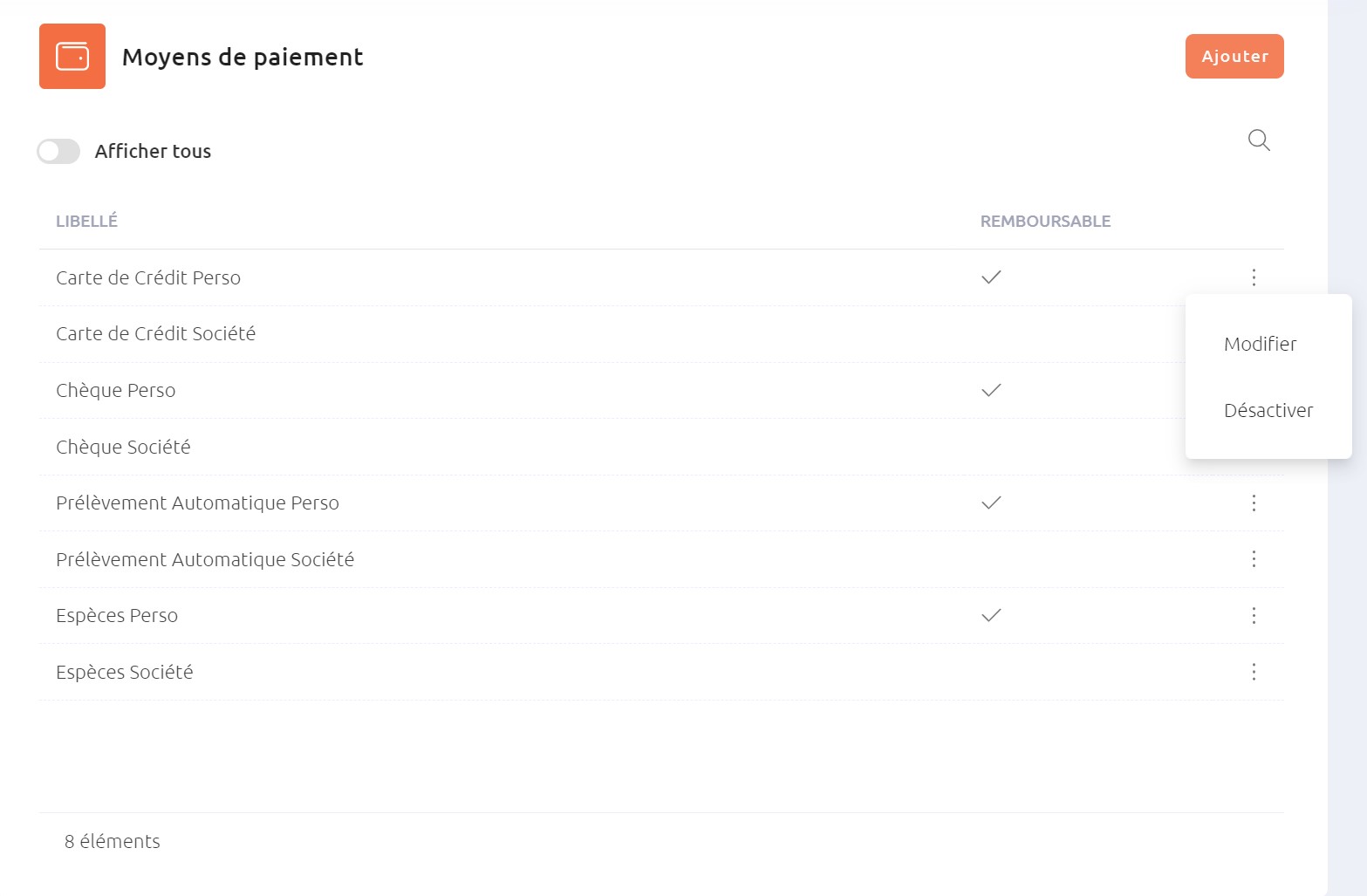Image resolution: width=1367 pixels, height=896 pixels.
Task: Sort by the REMBOURSABLE column header
Action: [1045, 222]
